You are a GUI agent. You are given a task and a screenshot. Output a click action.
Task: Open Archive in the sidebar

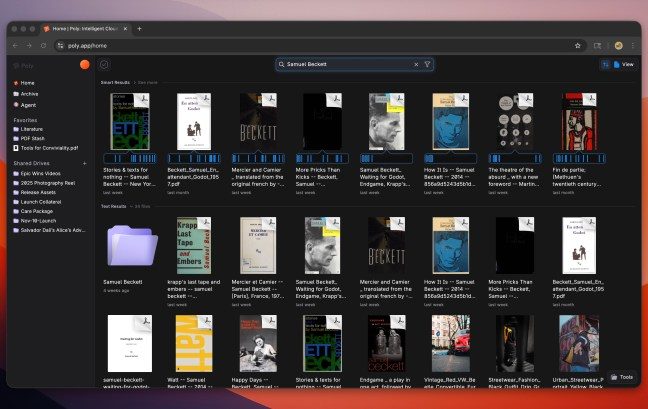click(29, 93)
